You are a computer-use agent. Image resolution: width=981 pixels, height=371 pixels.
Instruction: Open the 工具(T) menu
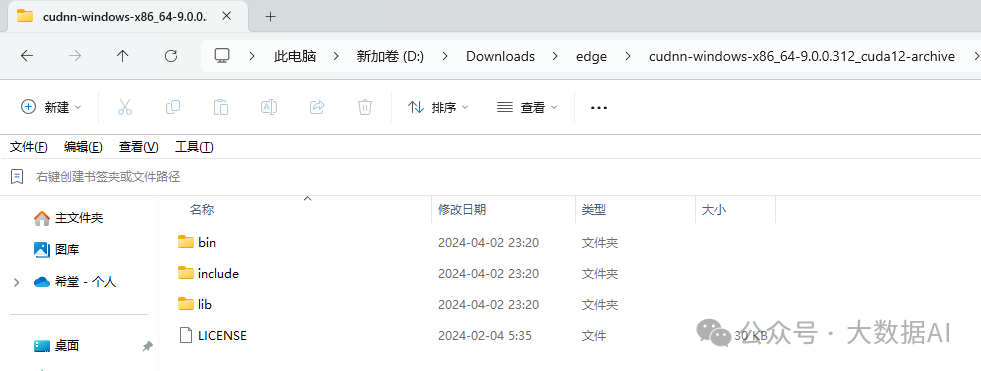click(x=194, y=147)
